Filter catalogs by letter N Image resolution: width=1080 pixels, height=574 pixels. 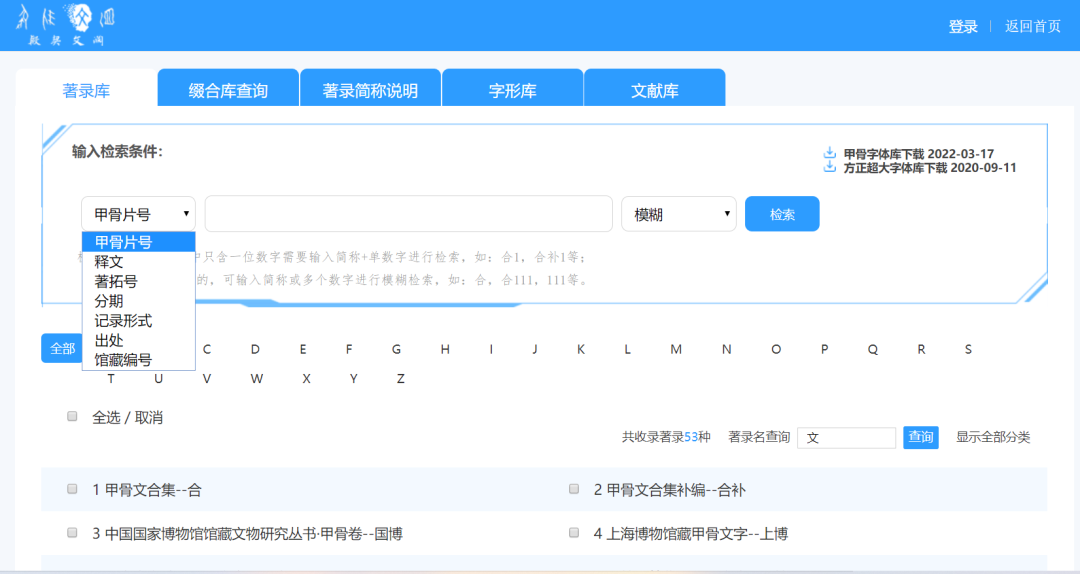coord(727,349)
